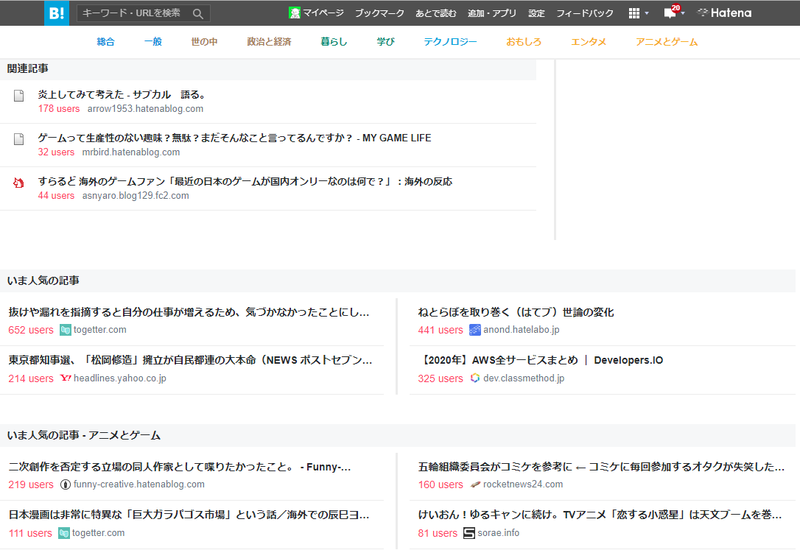800x550 pixels.
Task: Click the red favicon beside すらるど article
Action: click(18, 183)
